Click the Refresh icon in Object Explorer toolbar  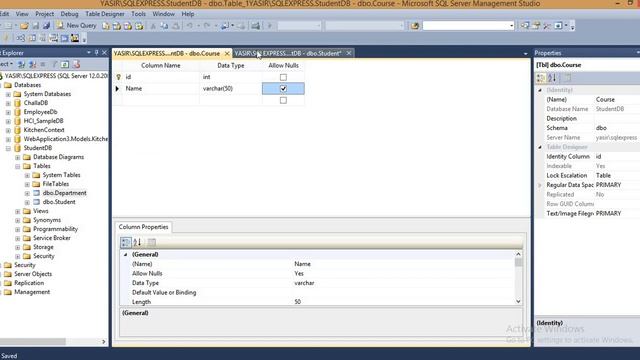point(65,64)
